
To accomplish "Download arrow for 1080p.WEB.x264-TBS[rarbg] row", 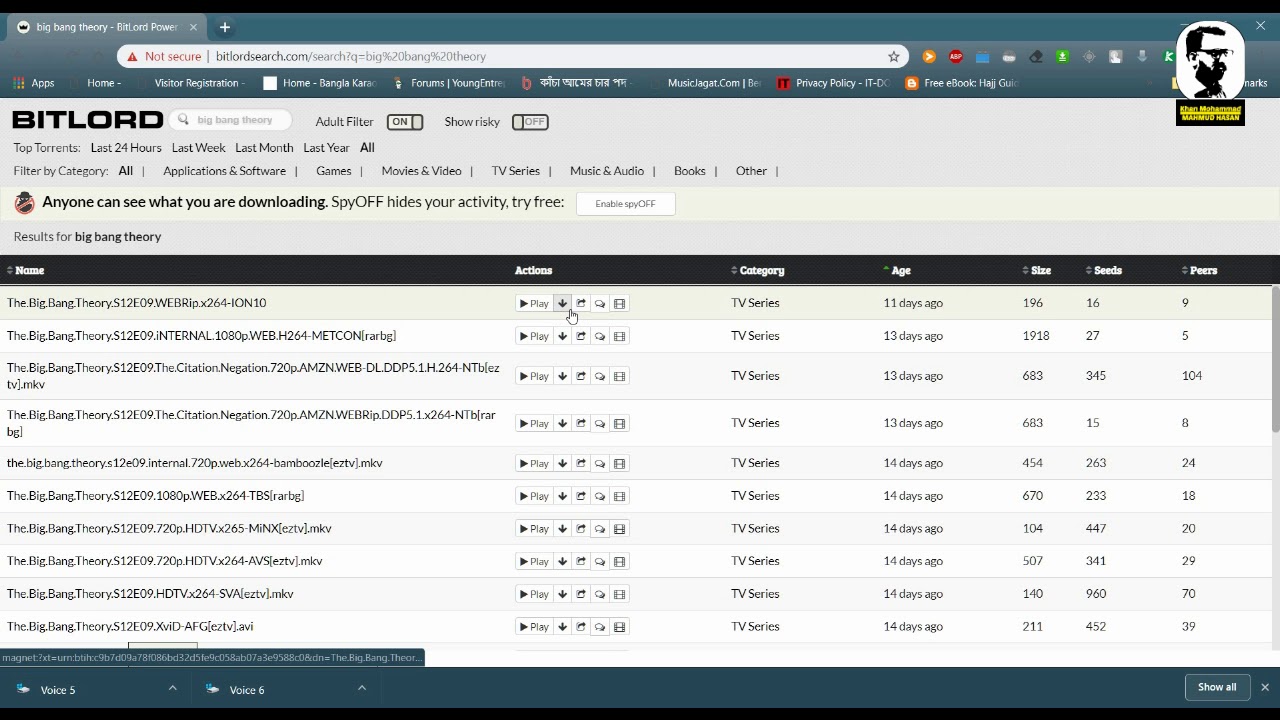I will tap(562, 497).
